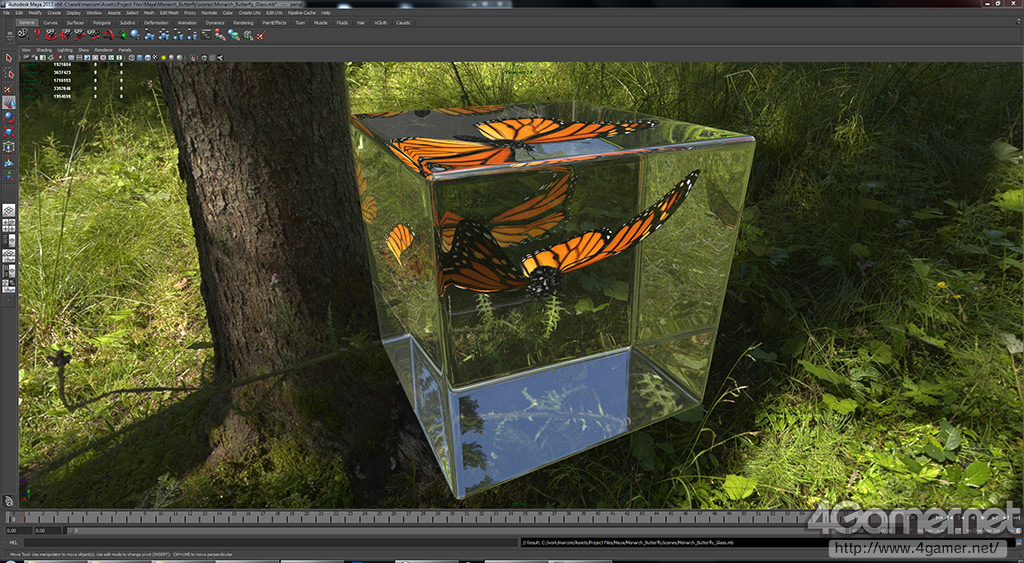Screen dimensions: 1024x563
Task: Toggle smooth shade all mode
Action: click(x=140, y=57)
